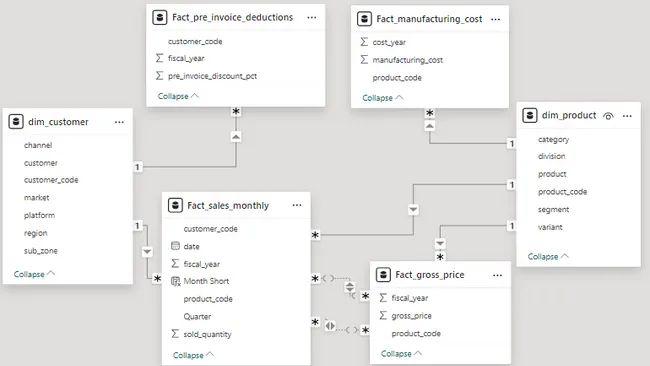Click the Fact_manufacturing_cost table icon
The width and height of the screenshot is (650, 366).
pyautogui.click(x=364, y=19)
